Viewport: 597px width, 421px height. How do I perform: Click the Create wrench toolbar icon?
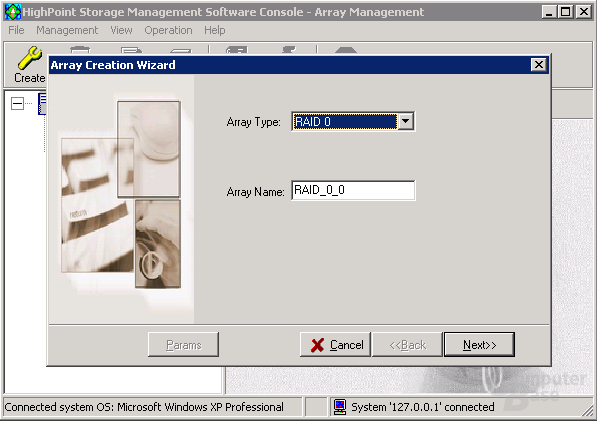[x=29, y=58]
